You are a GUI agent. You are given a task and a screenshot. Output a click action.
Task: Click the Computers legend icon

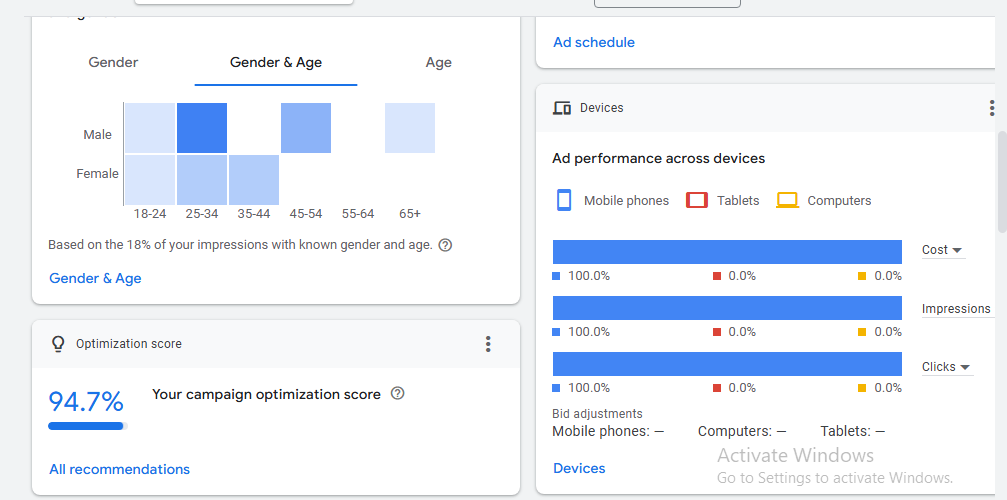(787, 200)
